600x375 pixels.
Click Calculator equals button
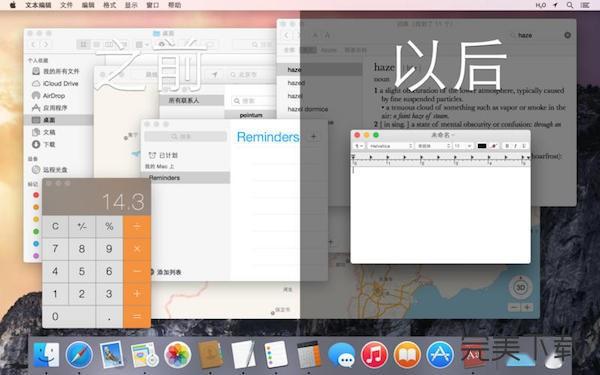click(x=137, y=316)
